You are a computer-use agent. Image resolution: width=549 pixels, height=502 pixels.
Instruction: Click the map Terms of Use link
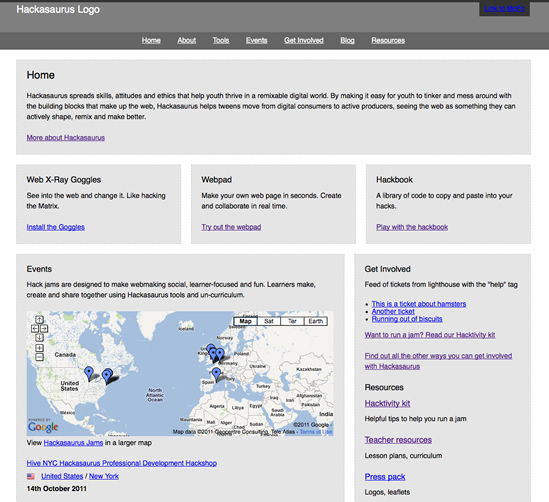315,432
